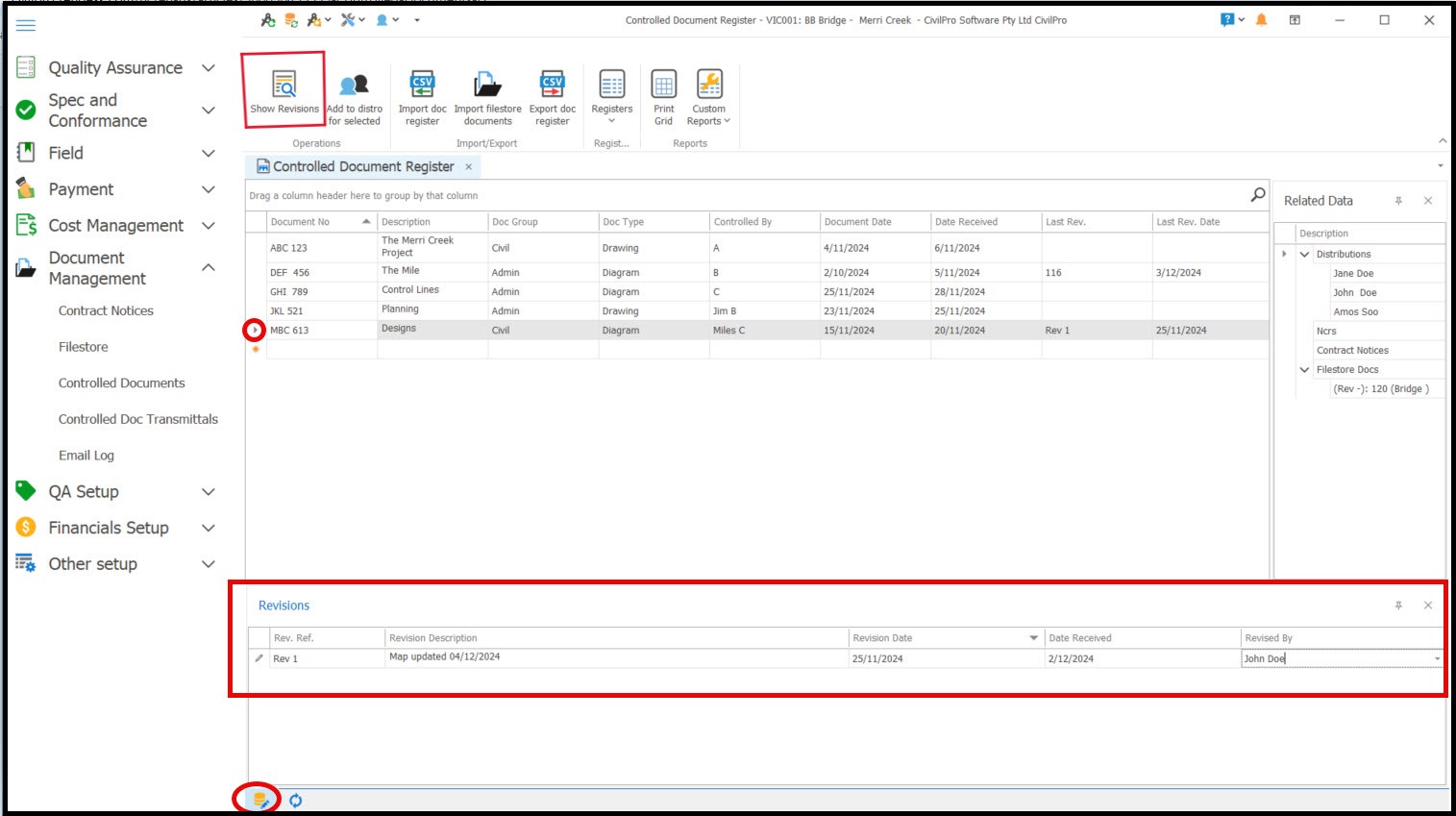Screen dimensions: 1456x816
Task: Open Import doc register CSV tool
Action: point(422,87)
